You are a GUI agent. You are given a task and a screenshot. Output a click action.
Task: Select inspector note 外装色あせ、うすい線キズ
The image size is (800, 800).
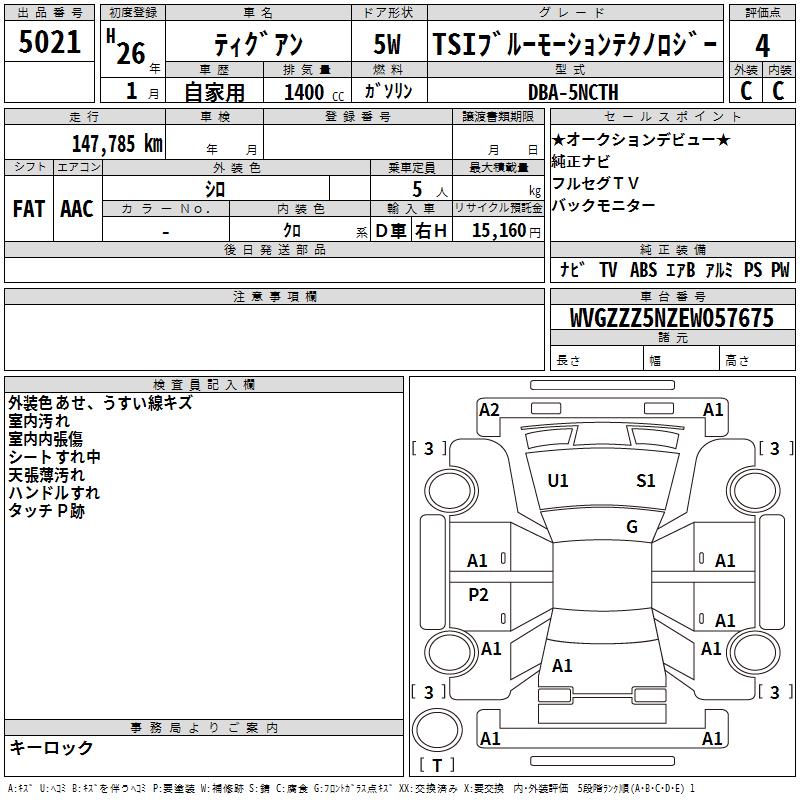(x=101, y=403)
